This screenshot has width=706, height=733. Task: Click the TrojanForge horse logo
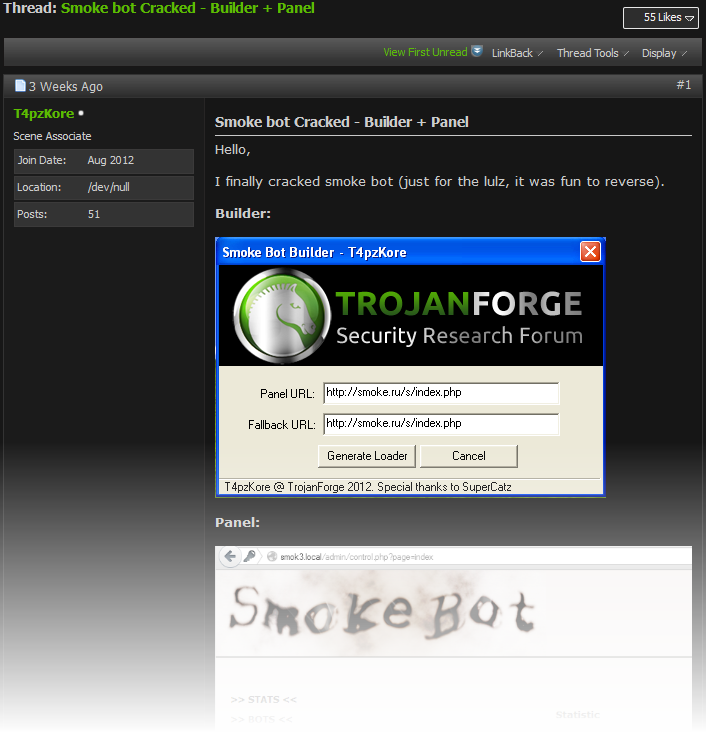pyautogui.click(x=281, y=316)
